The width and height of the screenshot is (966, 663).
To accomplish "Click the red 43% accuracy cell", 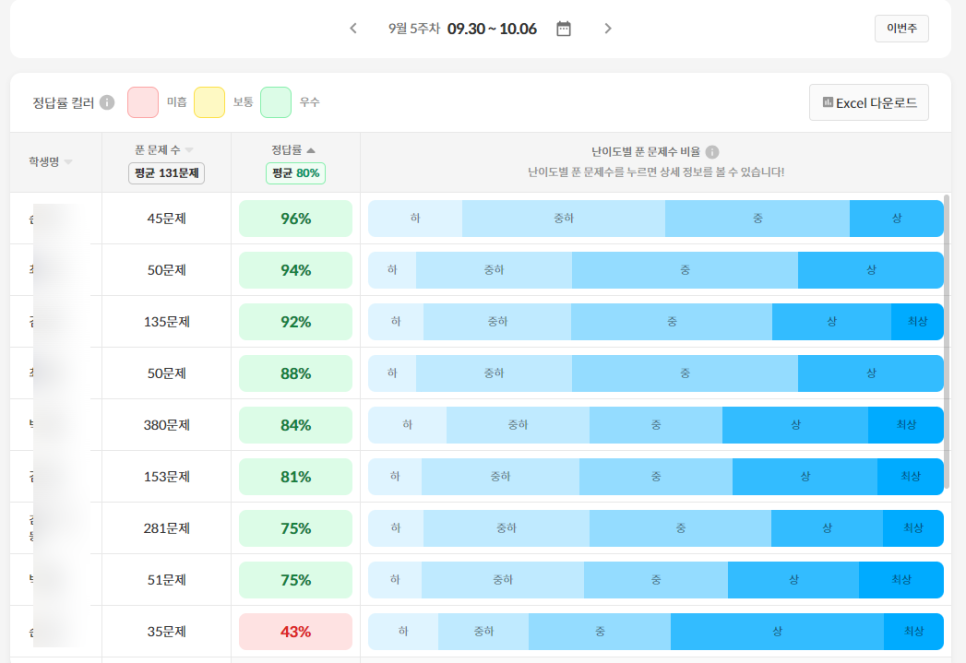I will [x=296, y=632].
